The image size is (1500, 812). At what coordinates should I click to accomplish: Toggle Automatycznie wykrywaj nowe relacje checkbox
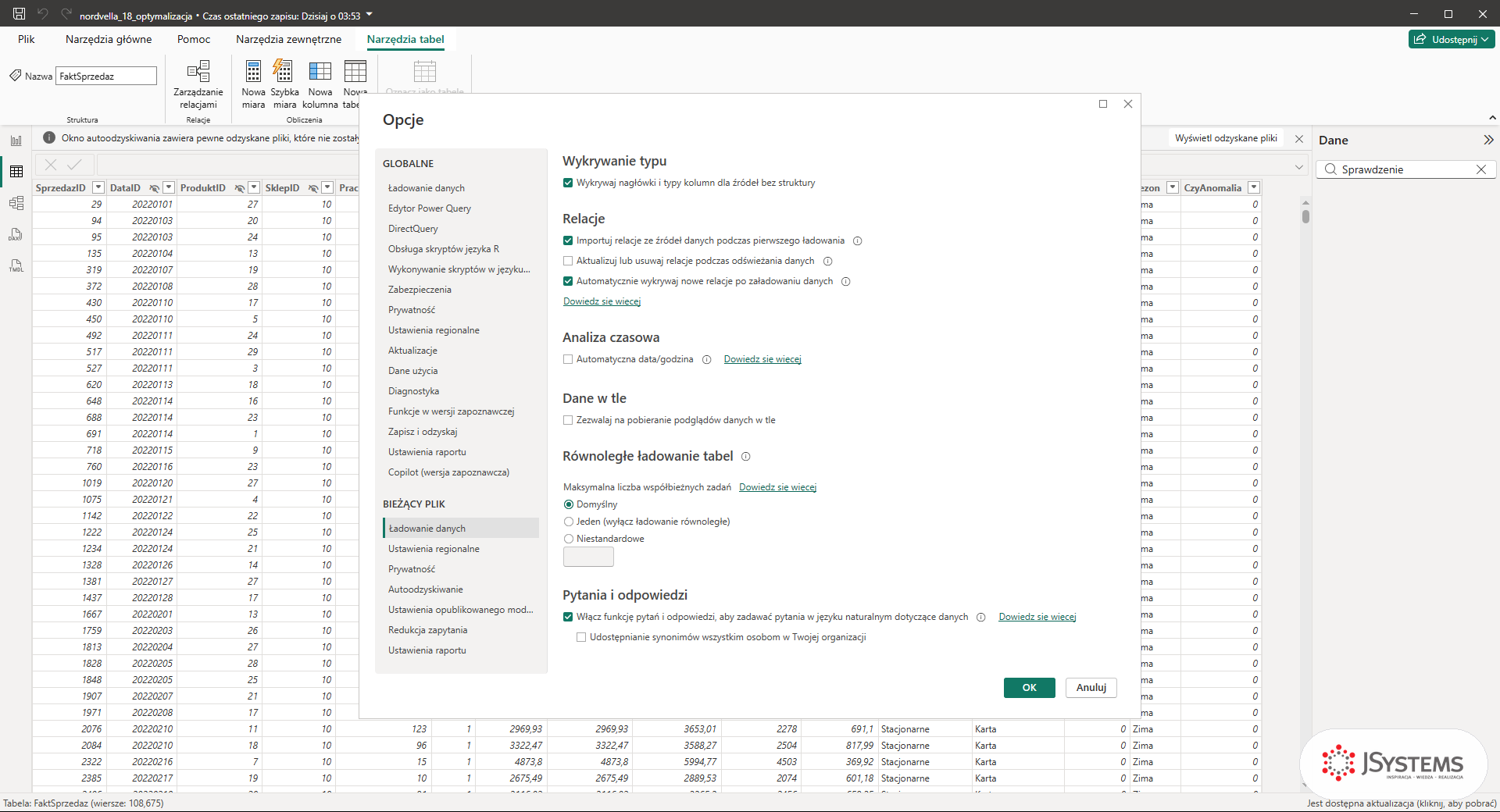point(568,282)
